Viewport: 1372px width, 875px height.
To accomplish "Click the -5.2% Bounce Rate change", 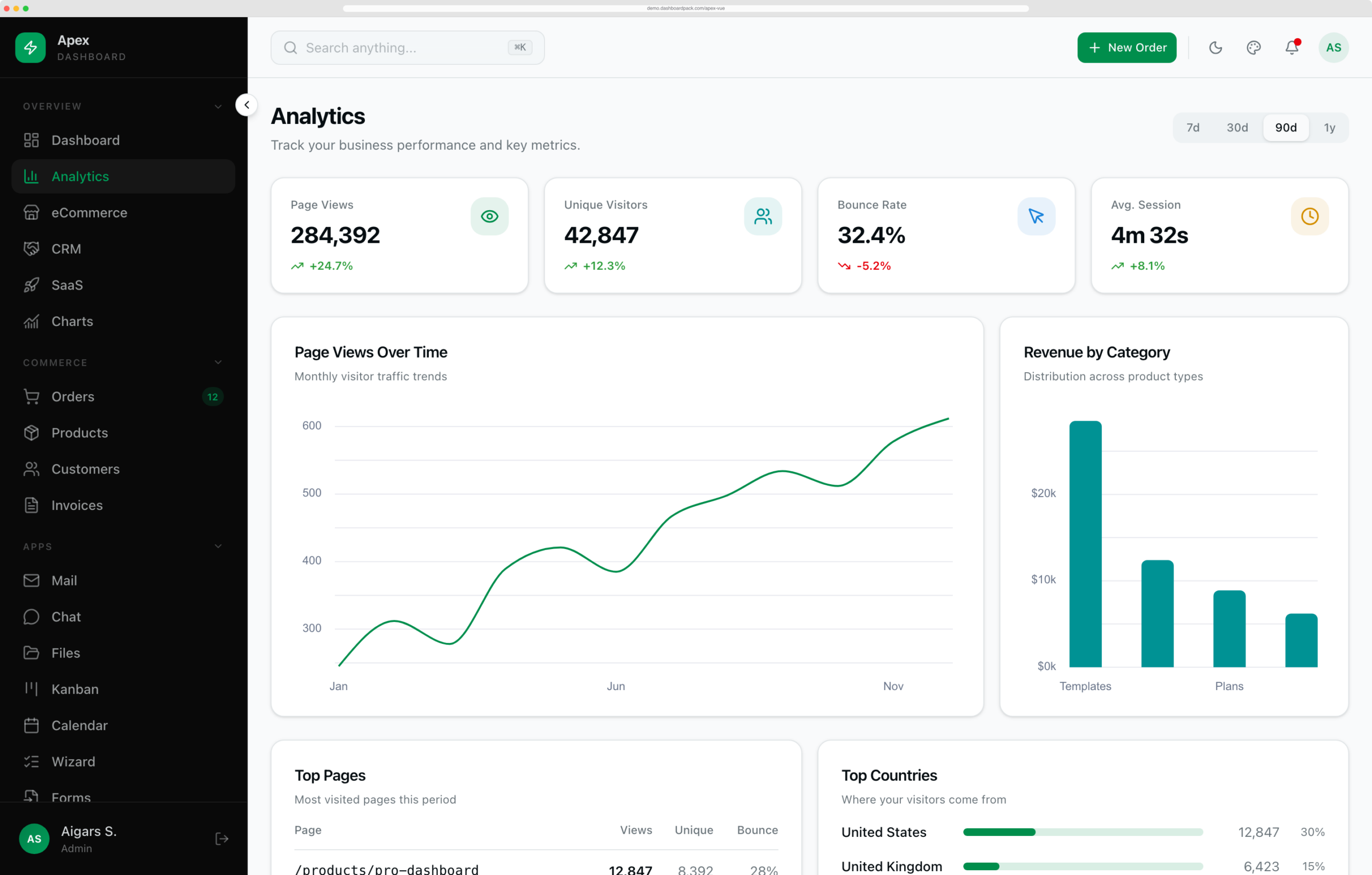I will tap(874, 265).
